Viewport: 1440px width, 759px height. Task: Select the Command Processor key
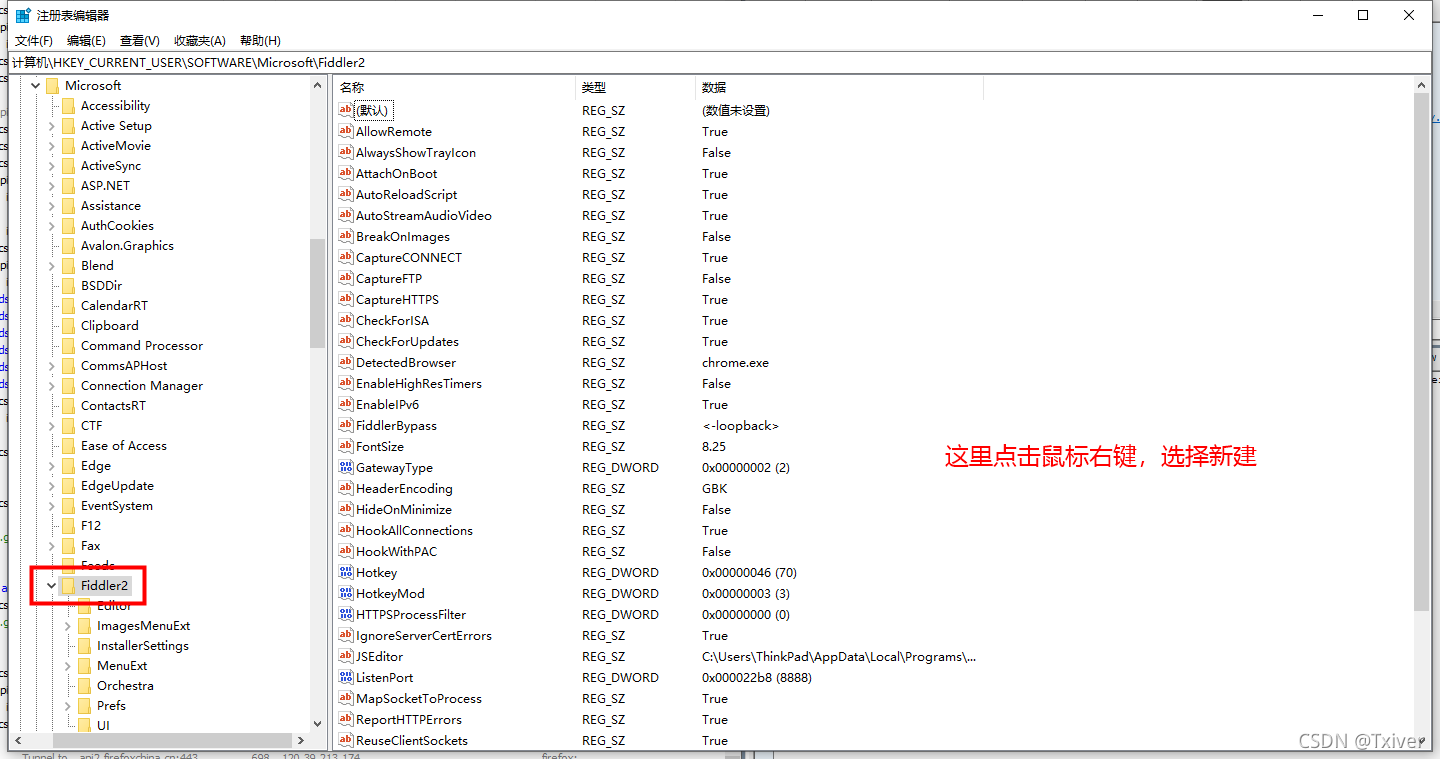[142, 345]
